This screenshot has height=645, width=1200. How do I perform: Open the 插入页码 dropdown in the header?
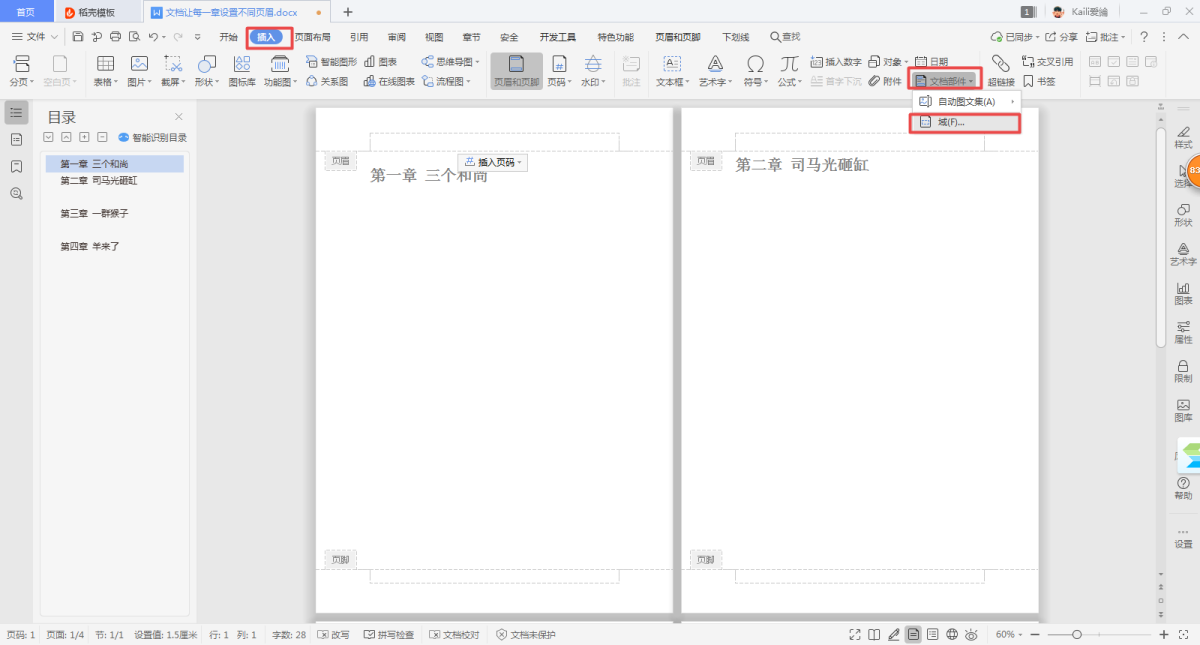coord(494,162)
